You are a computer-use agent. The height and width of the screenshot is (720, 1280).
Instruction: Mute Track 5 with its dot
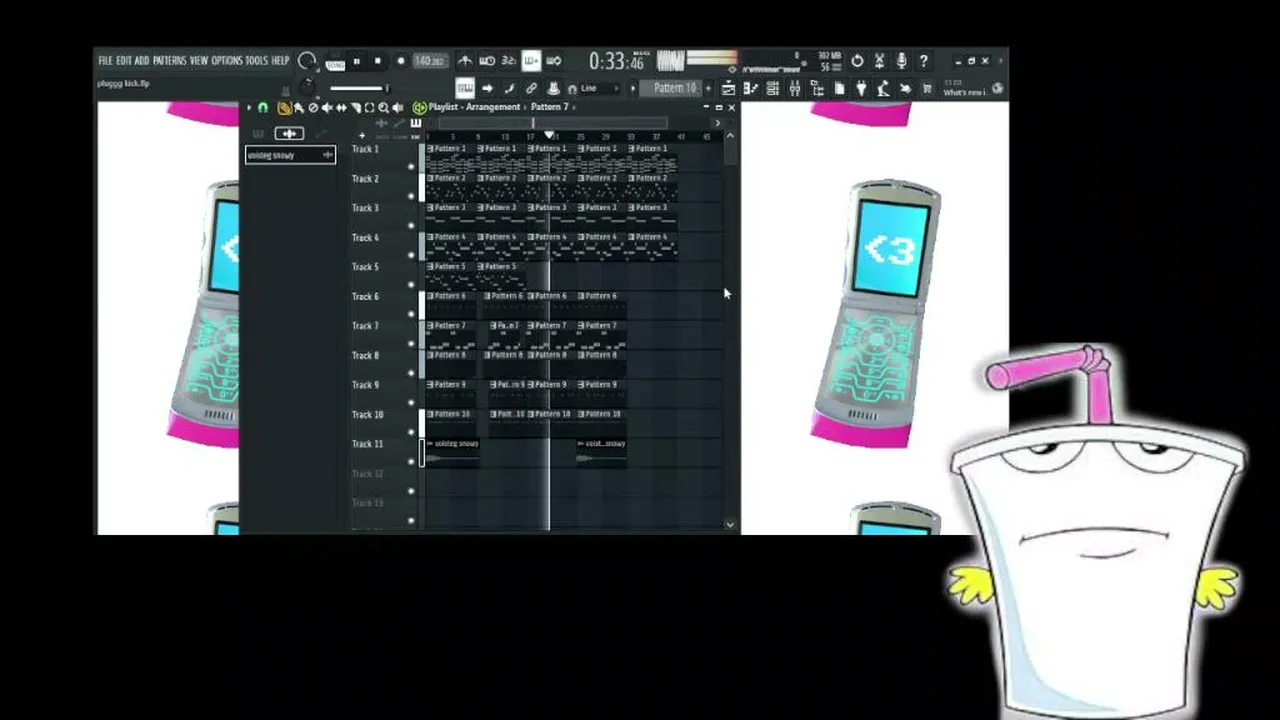point(411,285)
